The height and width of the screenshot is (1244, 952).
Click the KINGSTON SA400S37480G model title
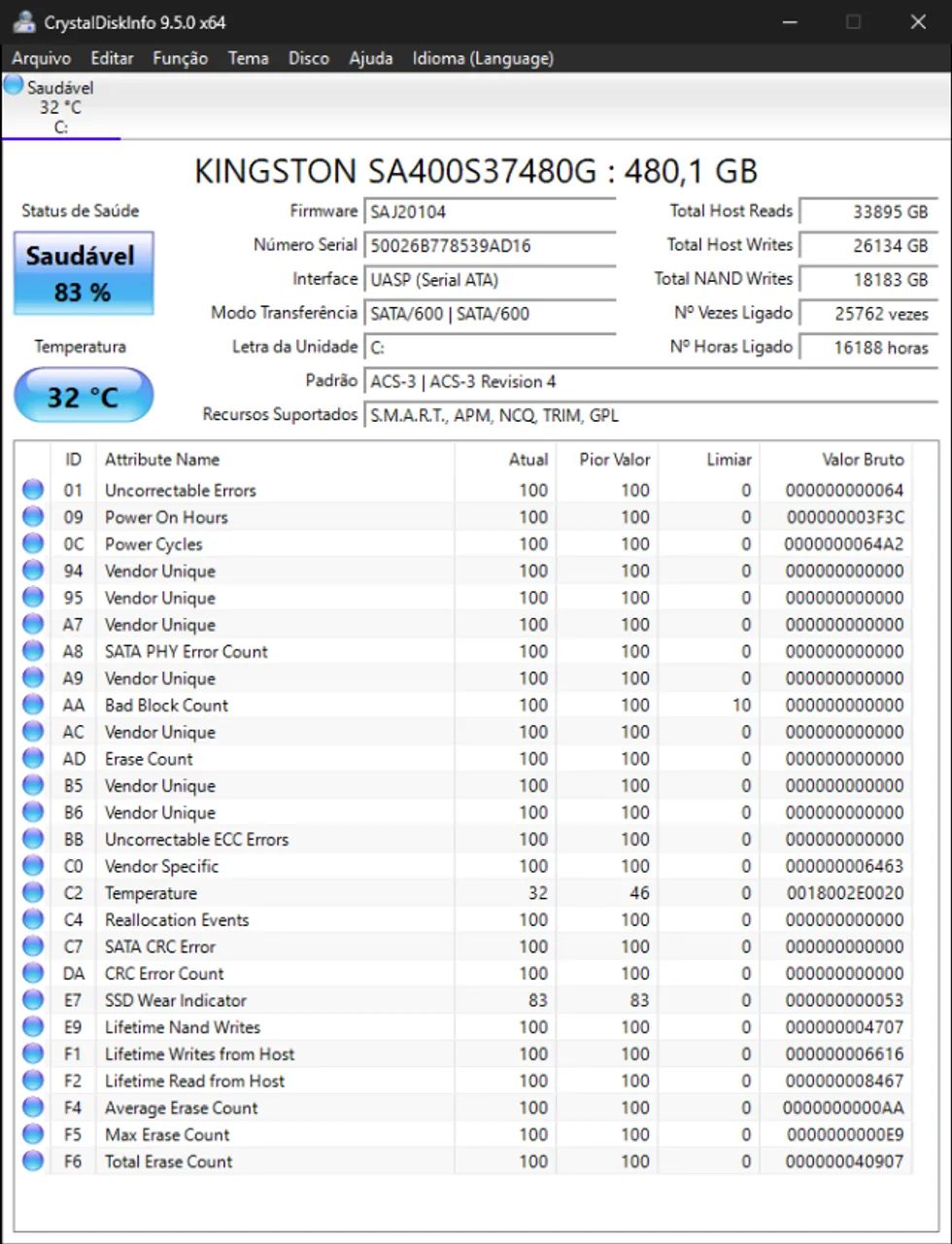click(x=476, y=171)
